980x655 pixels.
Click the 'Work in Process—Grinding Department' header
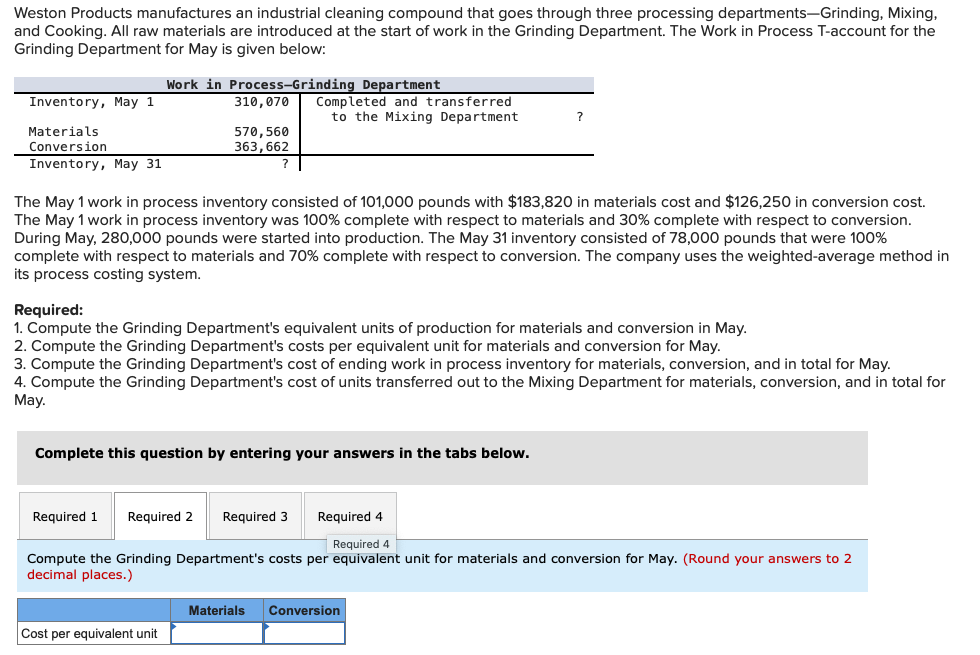point(304,84)
